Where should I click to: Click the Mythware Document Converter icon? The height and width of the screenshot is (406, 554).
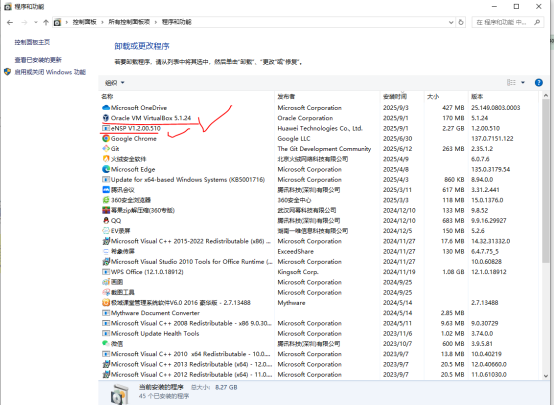(106, 312)
